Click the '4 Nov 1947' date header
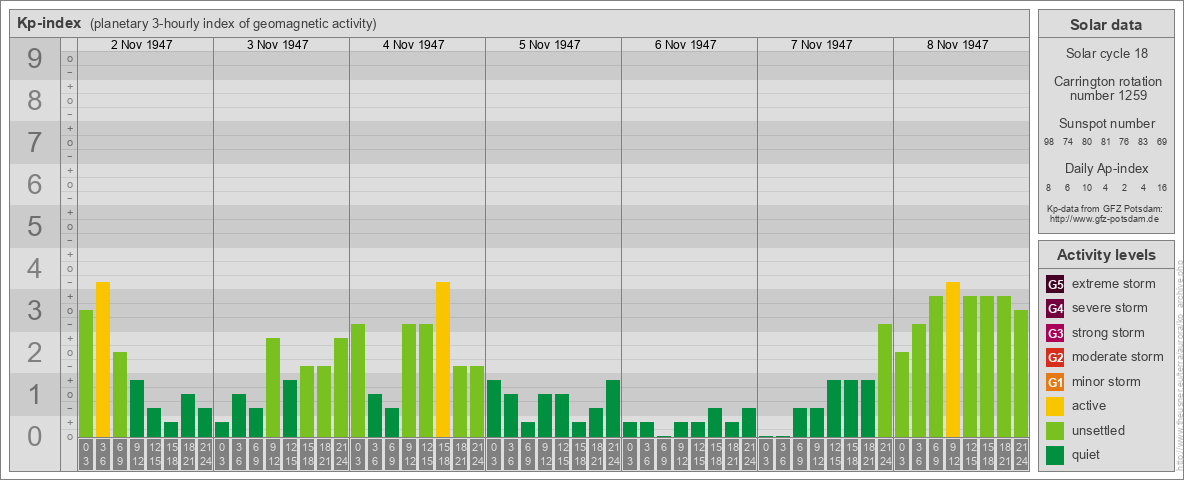This screenshot has height=480, width=1184. 413,45
